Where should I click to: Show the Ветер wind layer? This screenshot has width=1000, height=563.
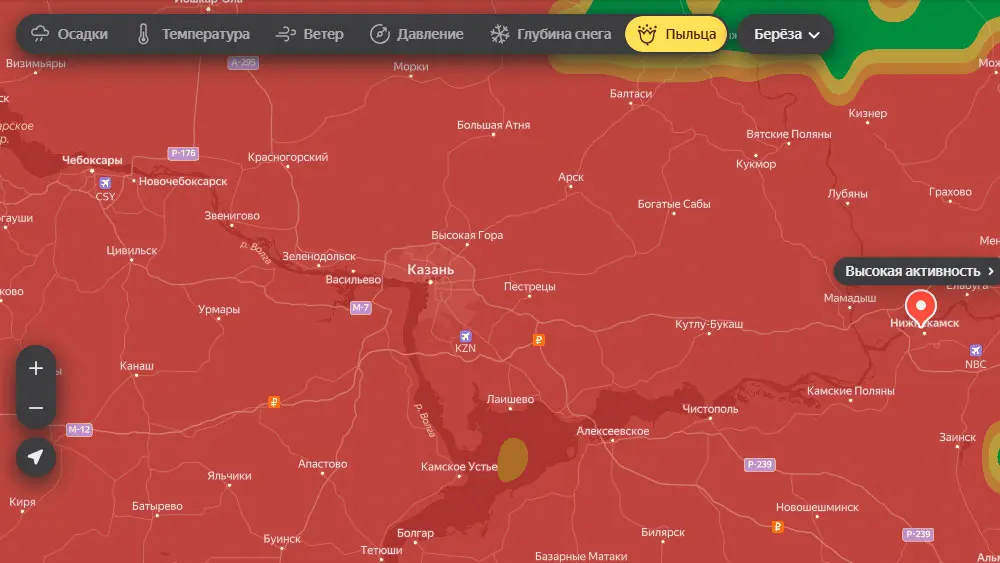click(x=309, y=34)
